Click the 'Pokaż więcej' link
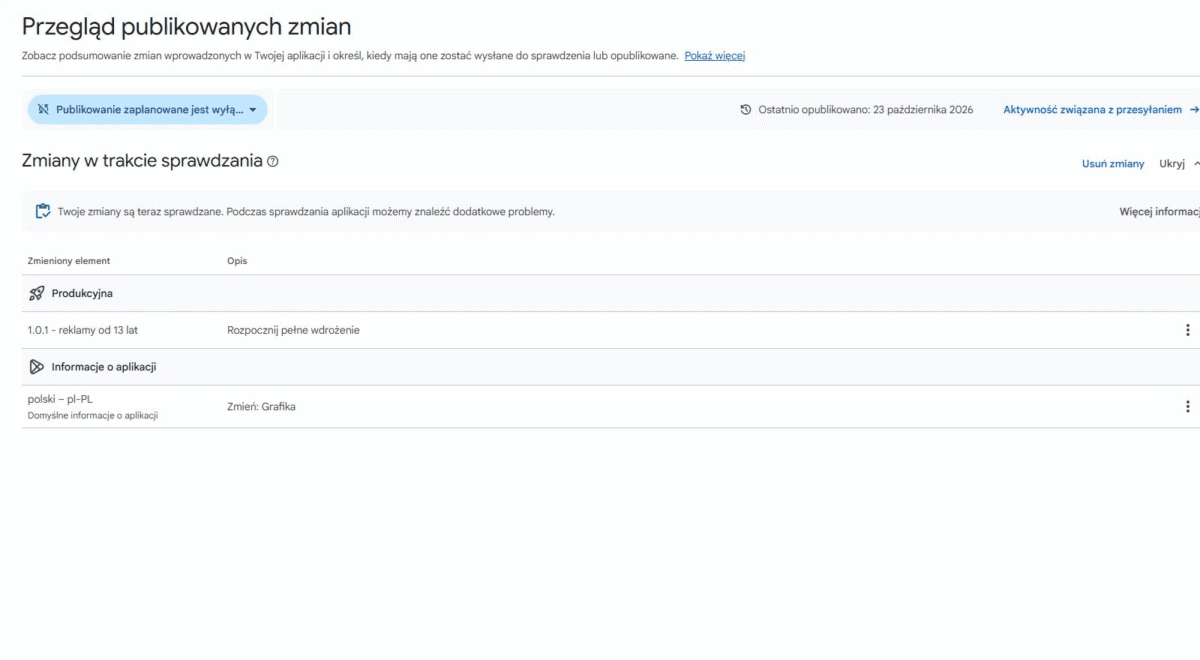 tap(714, 56)
